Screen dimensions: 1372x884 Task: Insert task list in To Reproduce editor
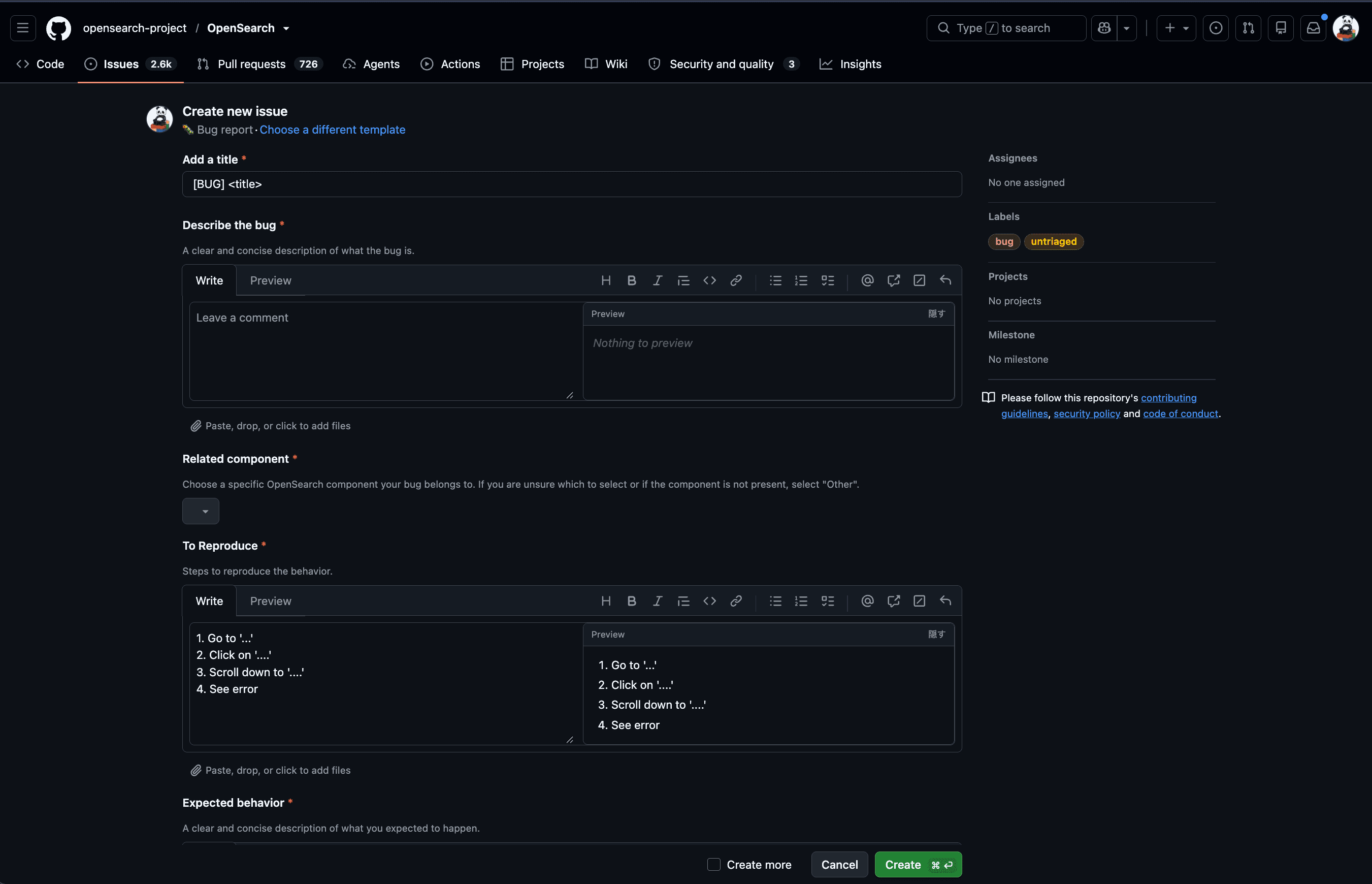(828, 601)
